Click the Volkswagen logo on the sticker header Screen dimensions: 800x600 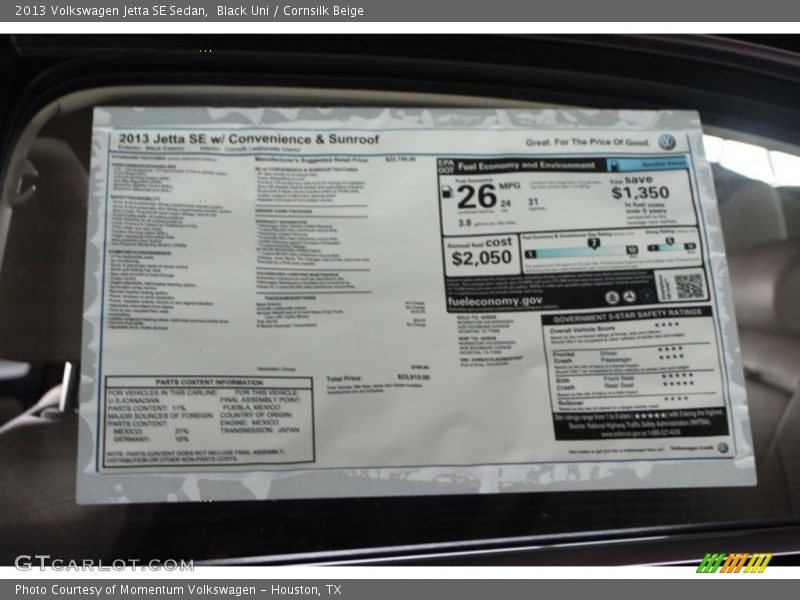(x=666, y=142)
